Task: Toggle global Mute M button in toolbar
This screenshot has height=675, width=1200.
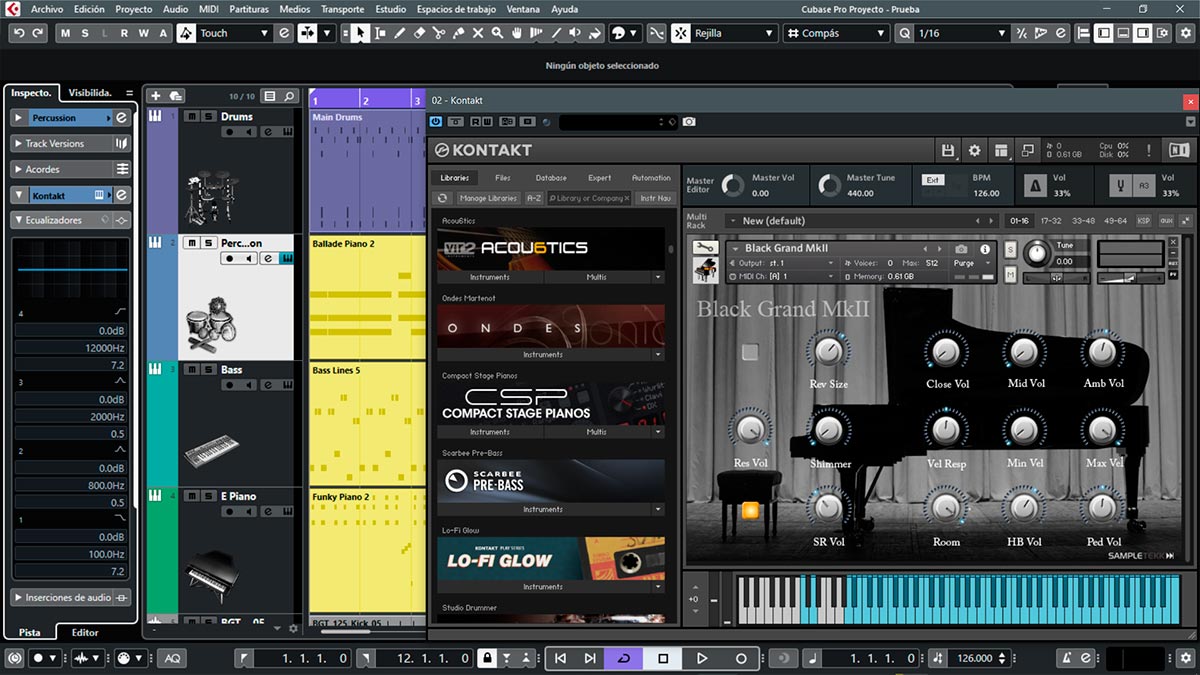Action: click(67, 33)
